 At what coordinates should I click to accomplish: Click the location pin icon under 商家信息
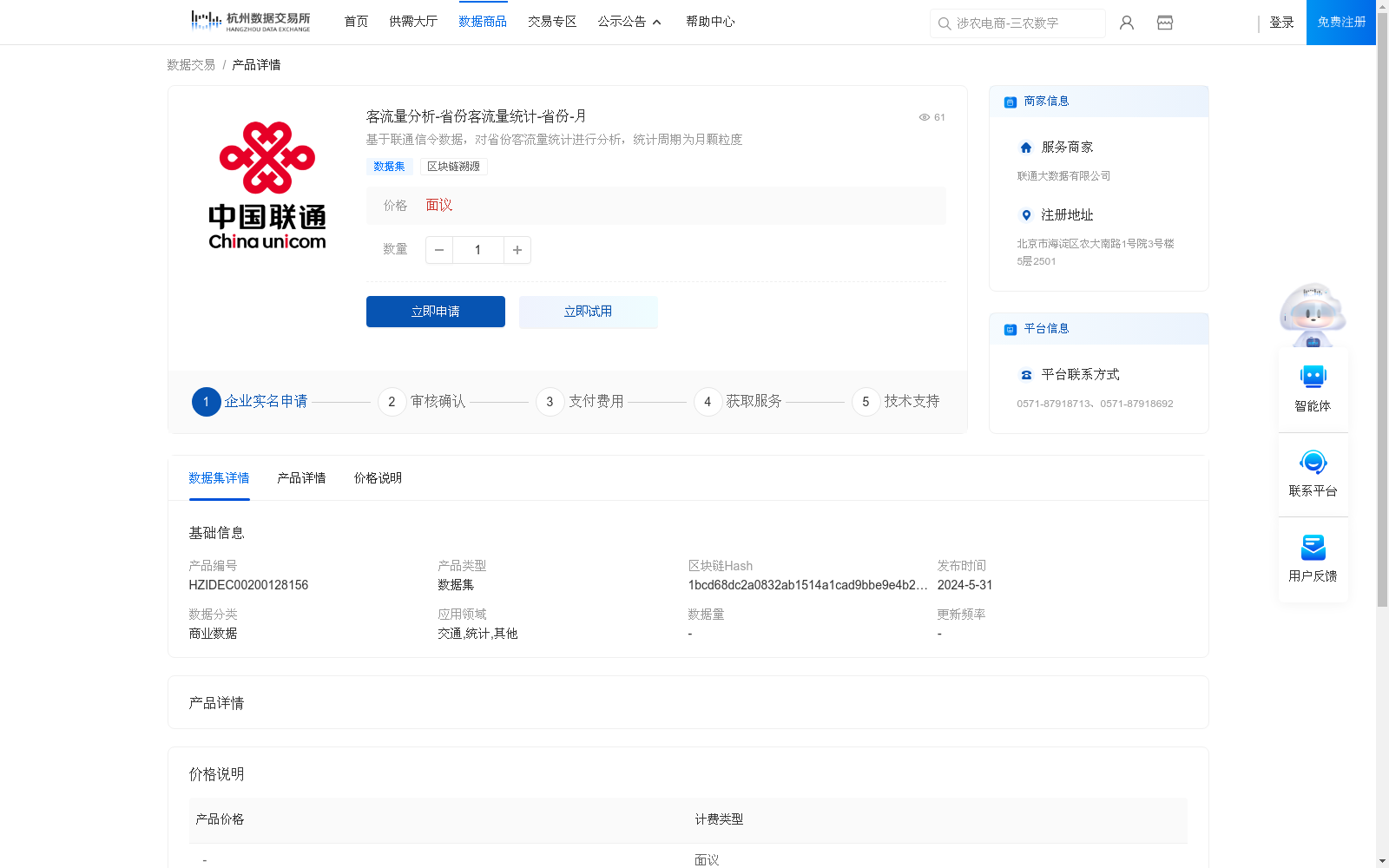(1025, 215)
